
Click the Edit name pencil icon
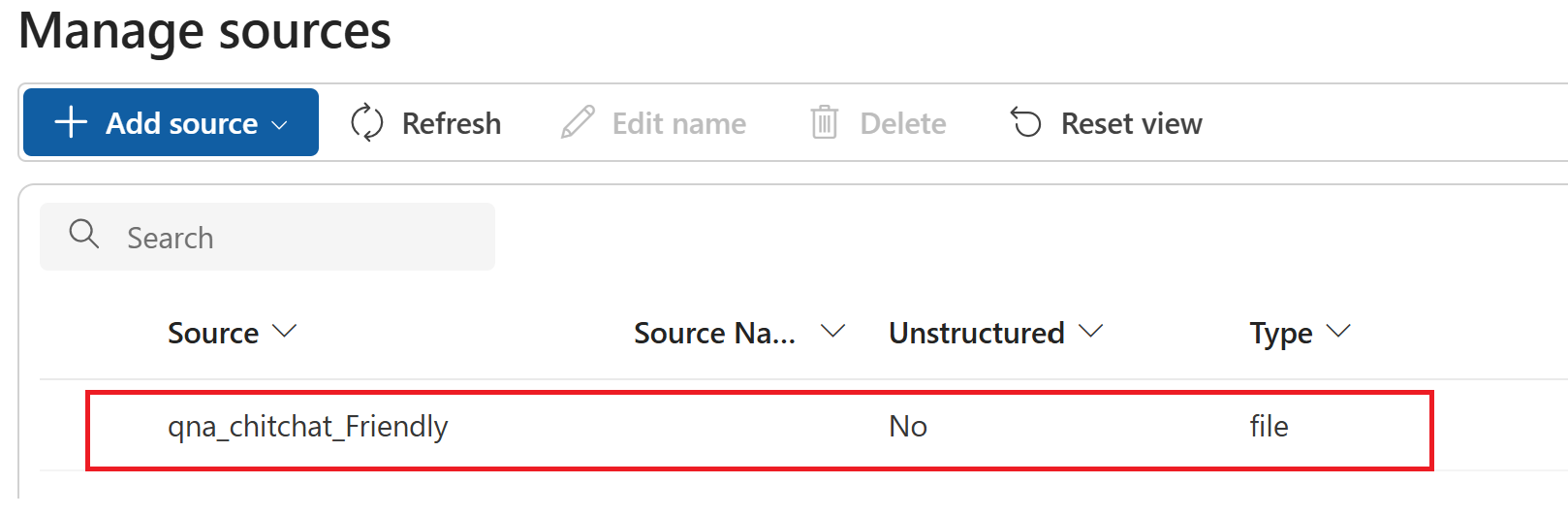coord(578,123)
